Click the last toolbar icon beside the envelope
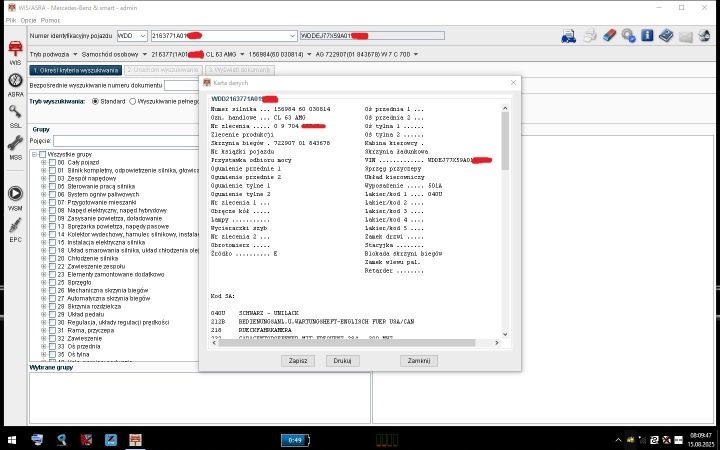 coord(704,36)
